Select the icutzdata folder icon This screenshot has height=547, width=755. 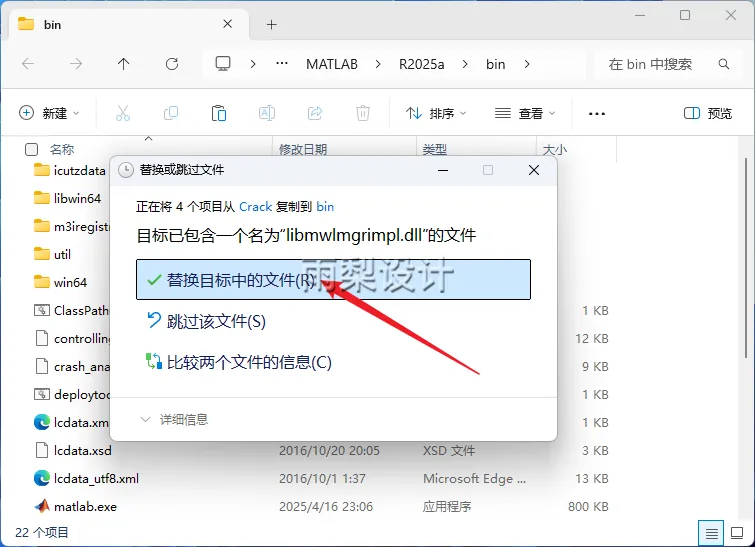click(42, 170)
